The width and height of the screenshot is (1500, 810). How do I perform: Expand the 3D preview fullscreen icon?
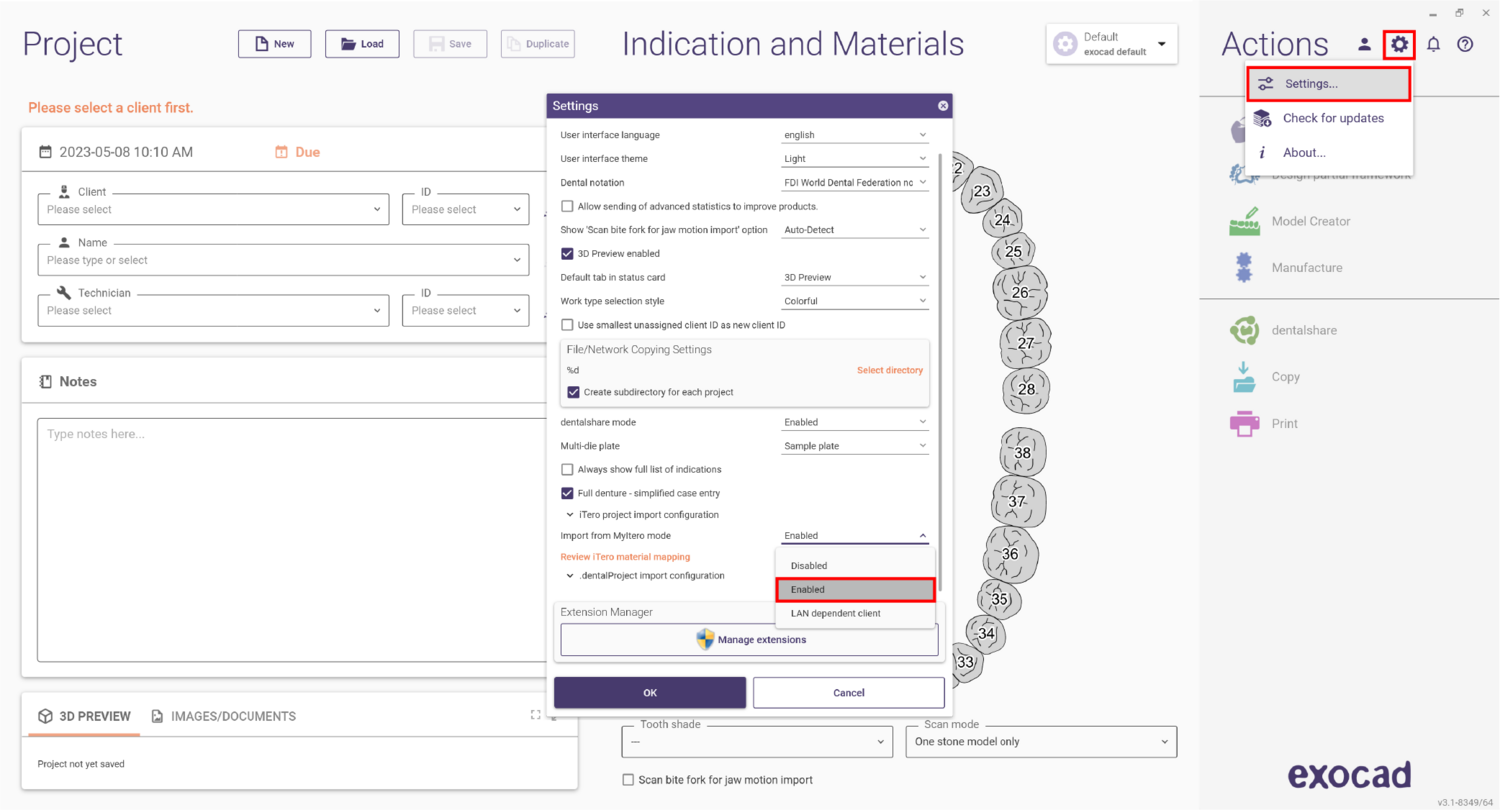536,715
